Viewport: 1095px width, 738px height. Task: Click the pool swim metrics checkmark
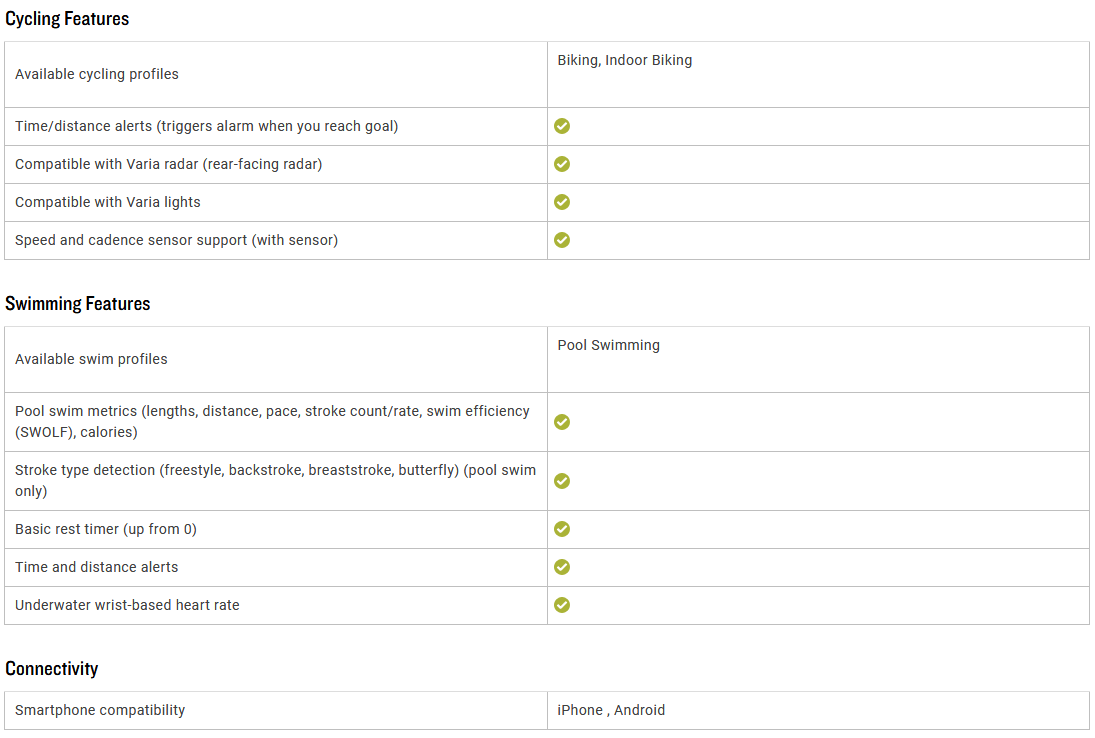(x=561, y=422)
